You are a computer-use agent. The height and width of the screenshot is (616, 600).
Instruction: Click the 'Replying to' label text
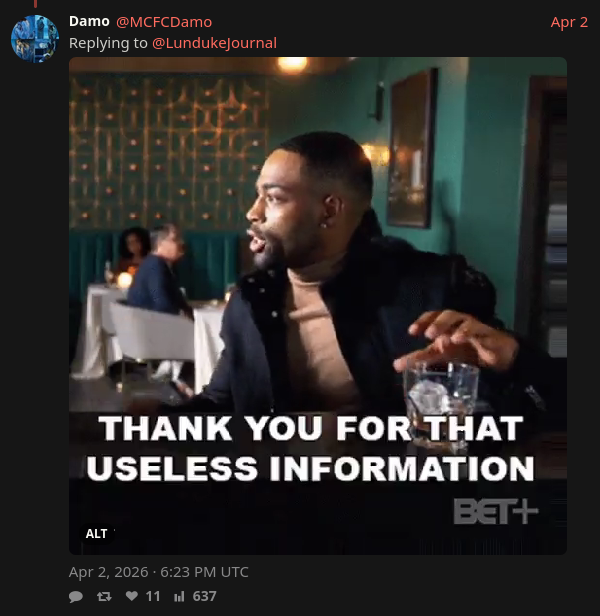point(108,43)
